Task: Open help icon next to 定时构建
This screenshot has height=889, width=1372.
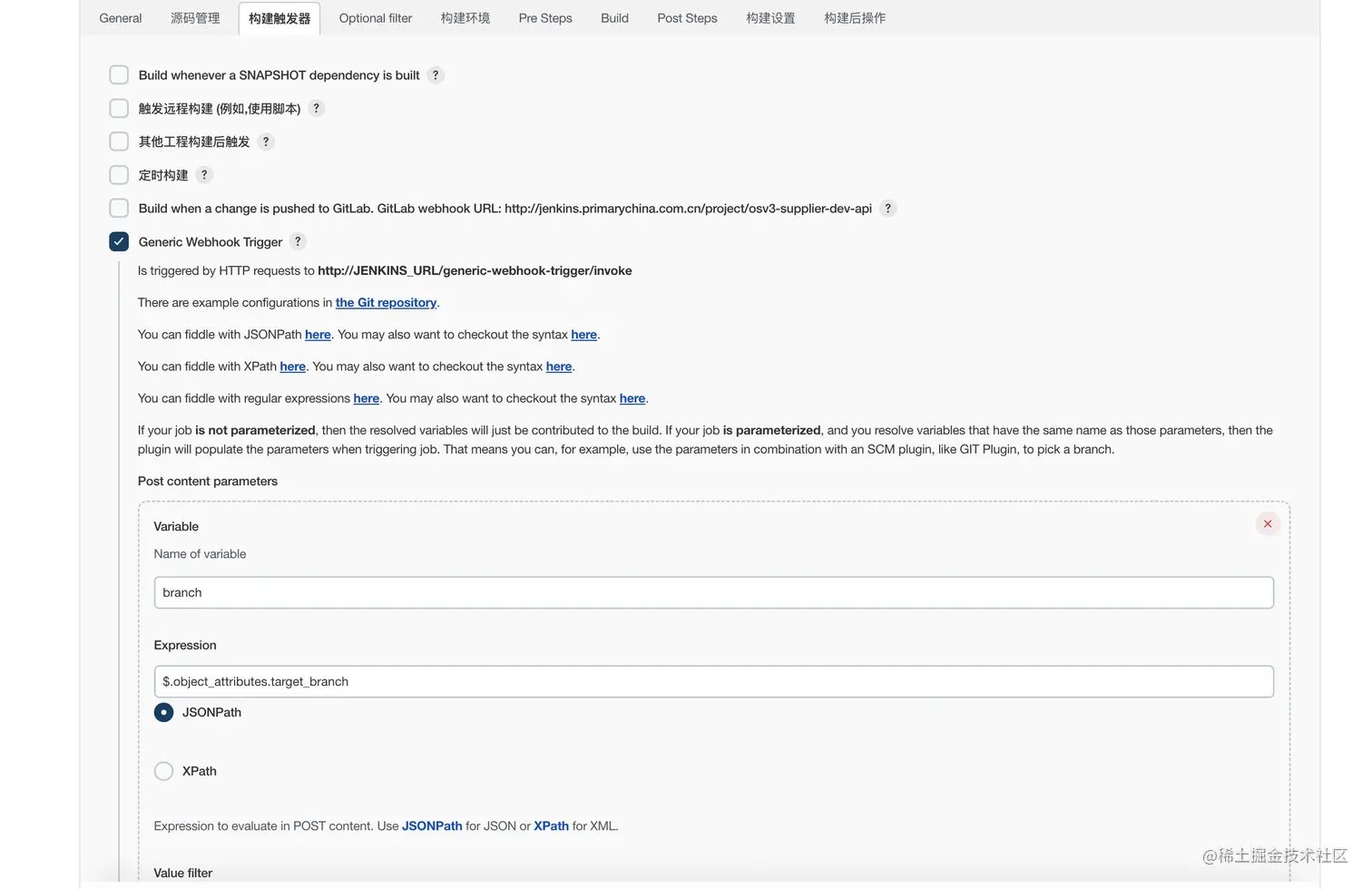Action: click(204, 175)
